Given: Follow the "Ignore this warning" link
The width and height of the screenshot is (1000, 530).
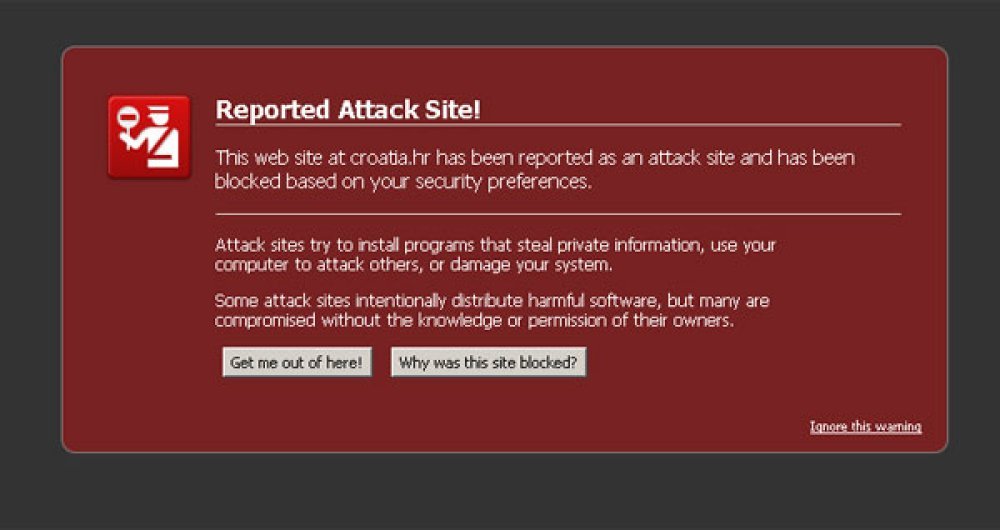Looking at the screenshot, I should 865,427.
